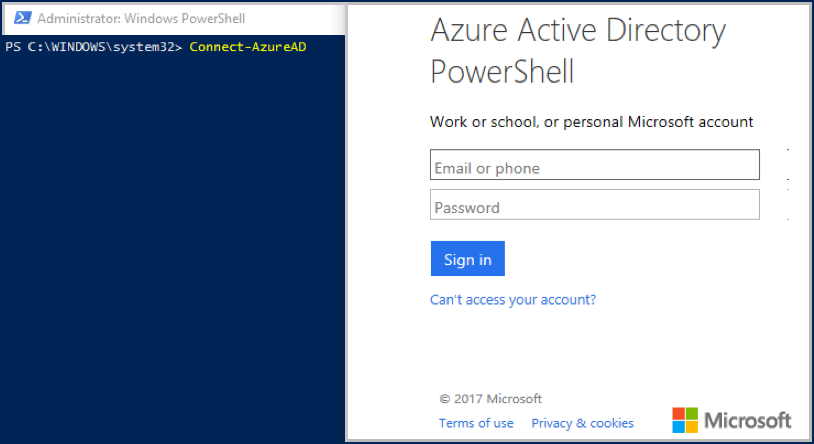The image size is (814, 444).
Task: Open the Terms of use link
Action: pos(476,423)
